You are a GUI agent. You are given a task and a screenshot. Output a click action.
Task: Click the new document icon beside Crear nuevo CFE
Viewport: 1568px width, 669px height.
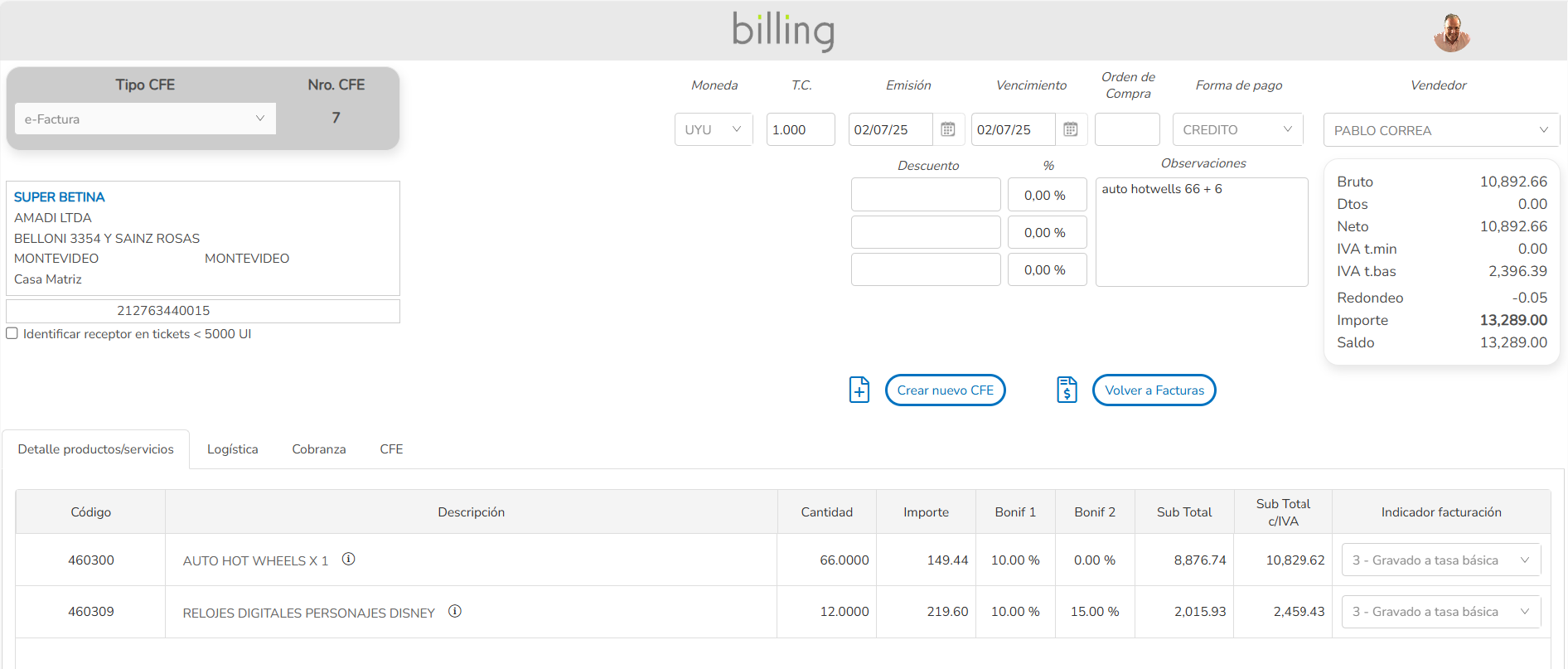[859, 390]
